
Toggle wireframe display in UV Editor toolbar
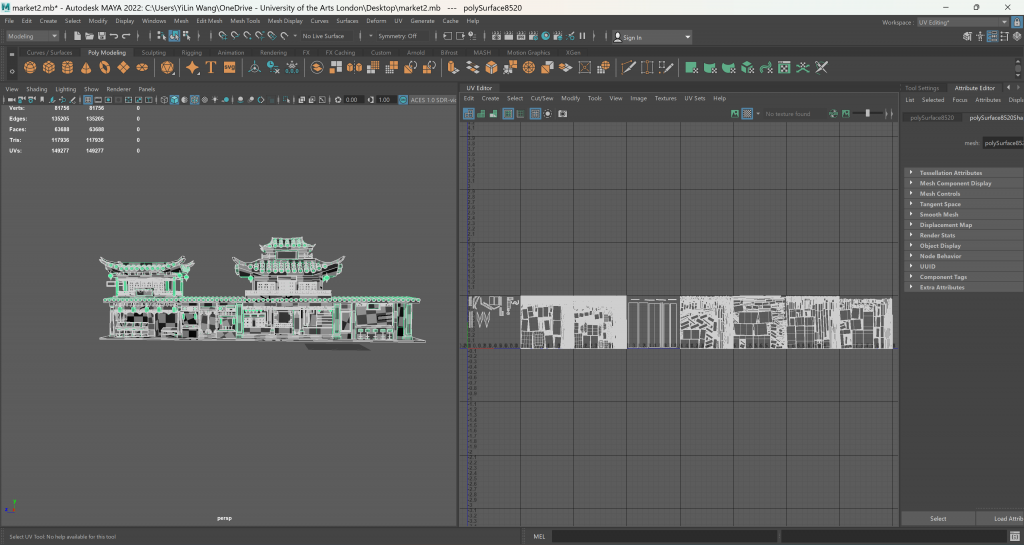coord(469,114)
